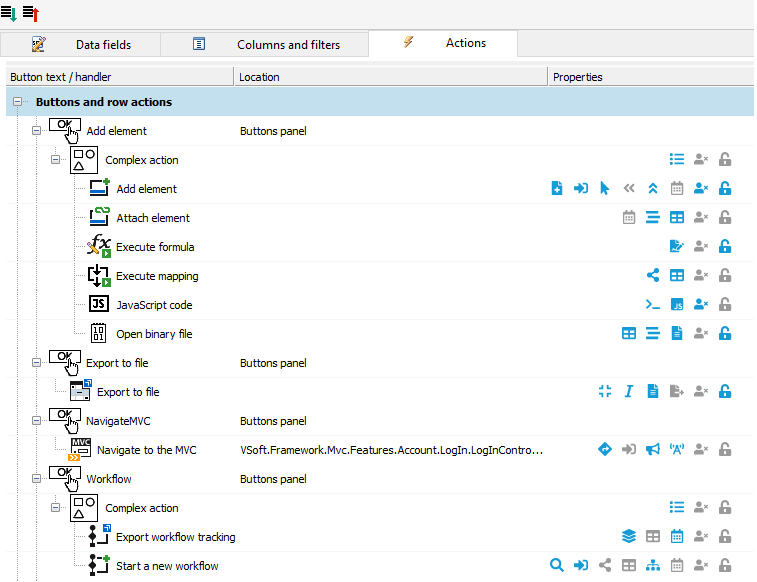Toggle user icon on Add element action row

(701, 188)
